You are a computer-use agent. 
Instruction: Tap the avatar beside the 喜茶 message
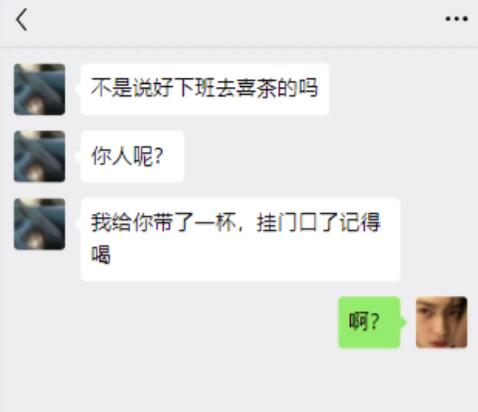39,89
